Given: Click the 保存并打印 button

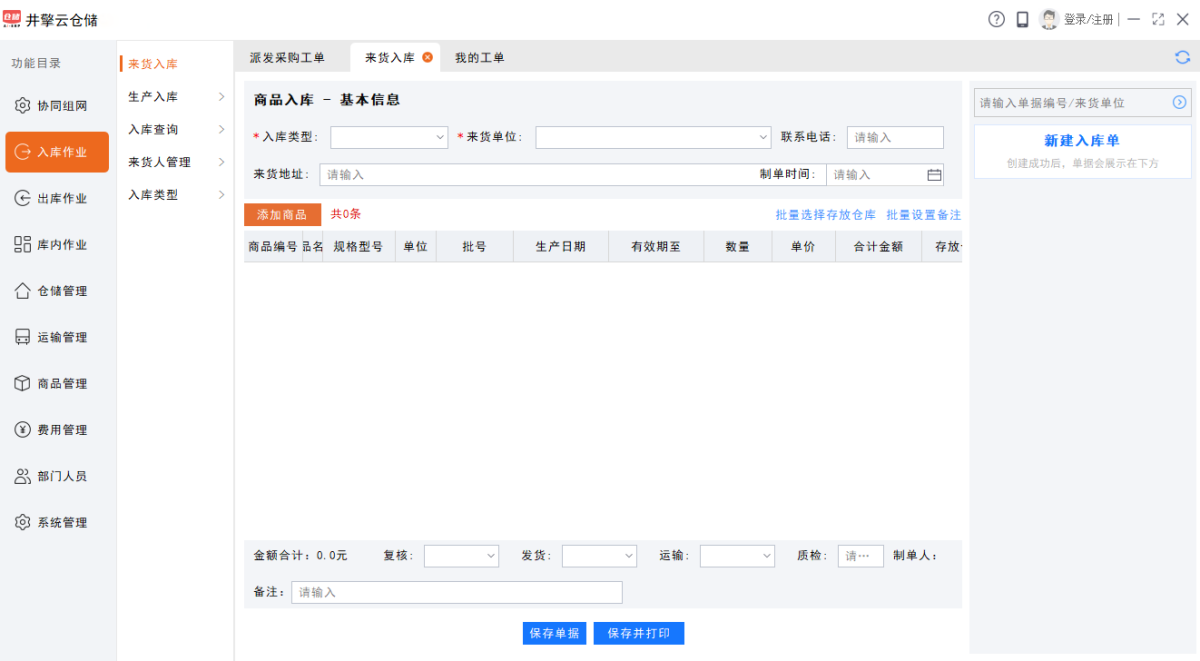Looking at the screenshot, I should (x=639, y=633).
